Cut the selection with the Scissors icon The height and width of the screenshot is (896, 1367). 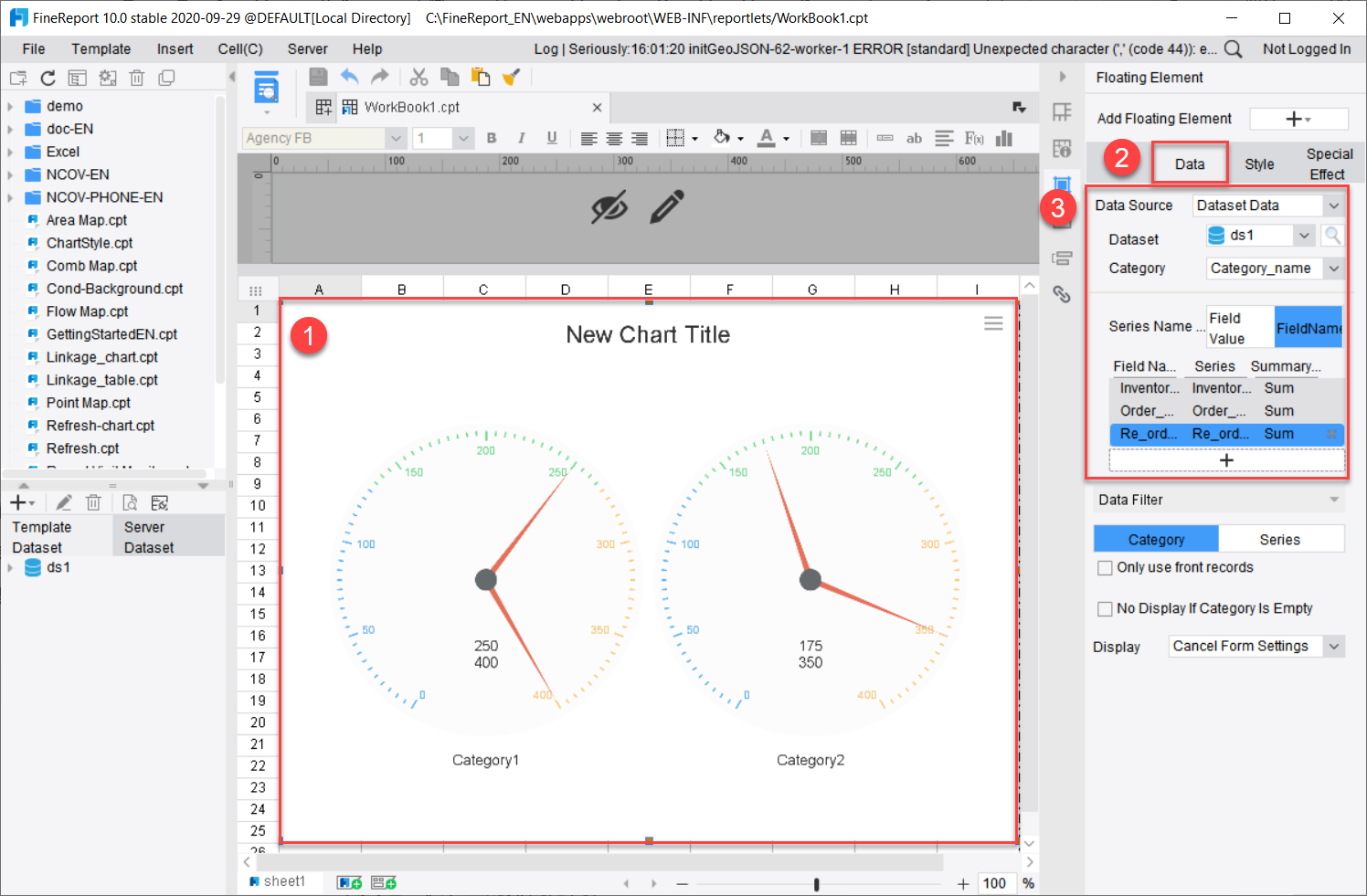419,77
